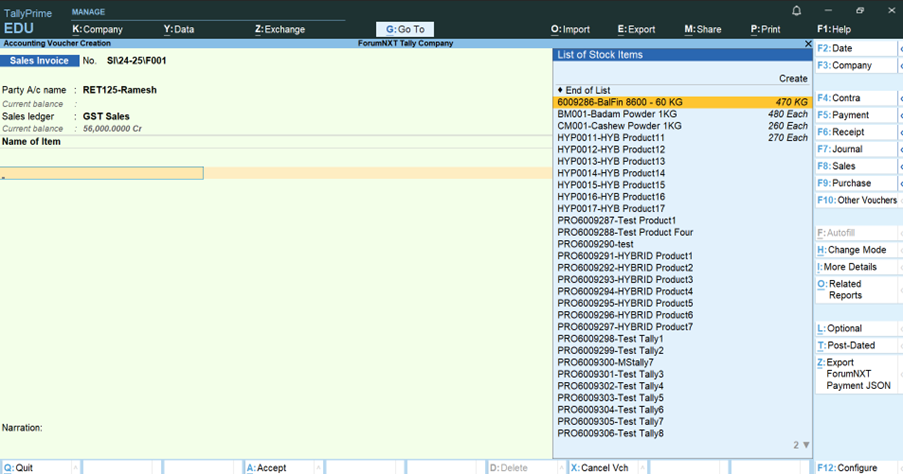
Task: Select BM001-Badam Powder 1KG item
Action: 682,114
